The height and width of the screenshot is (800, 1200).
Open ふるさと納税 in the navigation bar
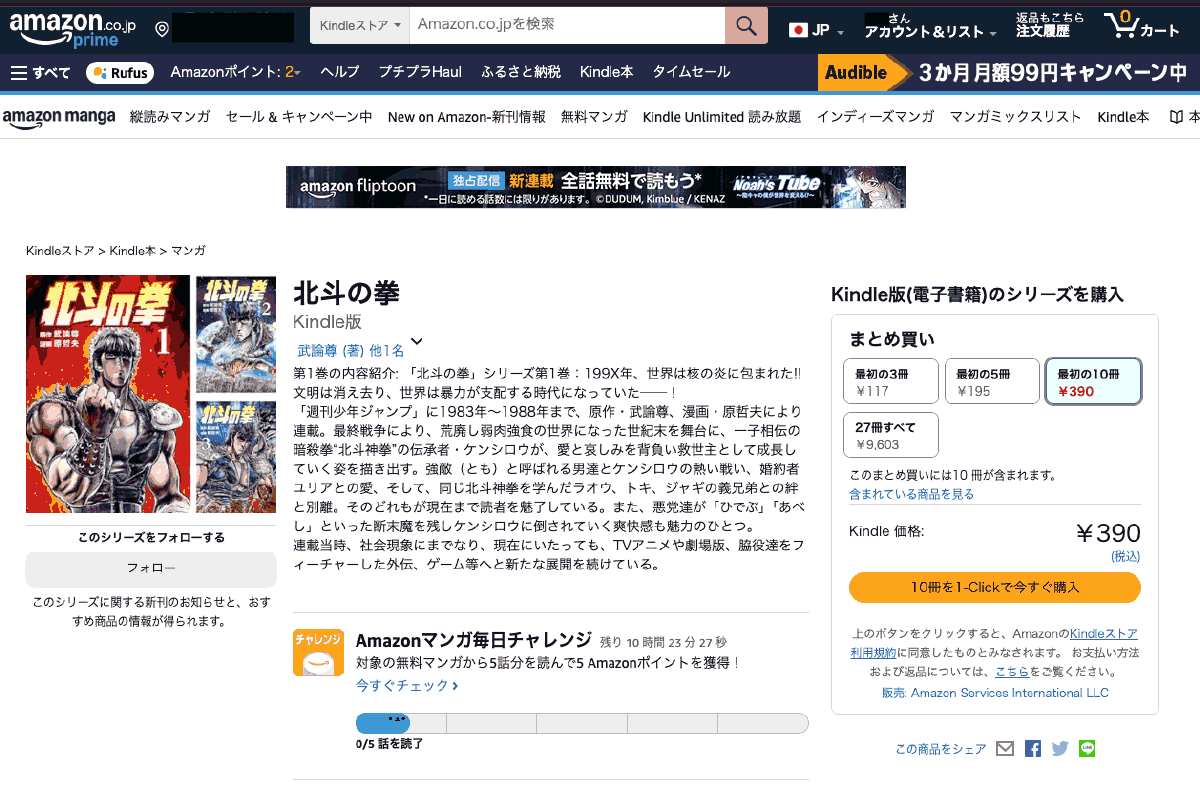pos(521,72)
